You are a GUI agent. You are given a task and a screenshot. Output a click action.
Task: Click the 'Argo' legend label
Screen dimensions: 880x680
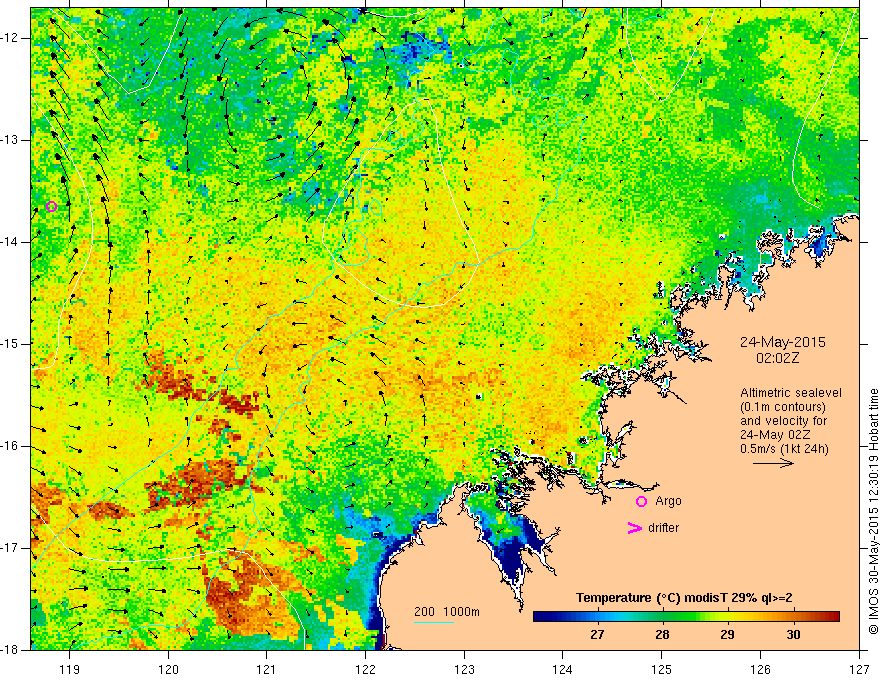(668, 501)
